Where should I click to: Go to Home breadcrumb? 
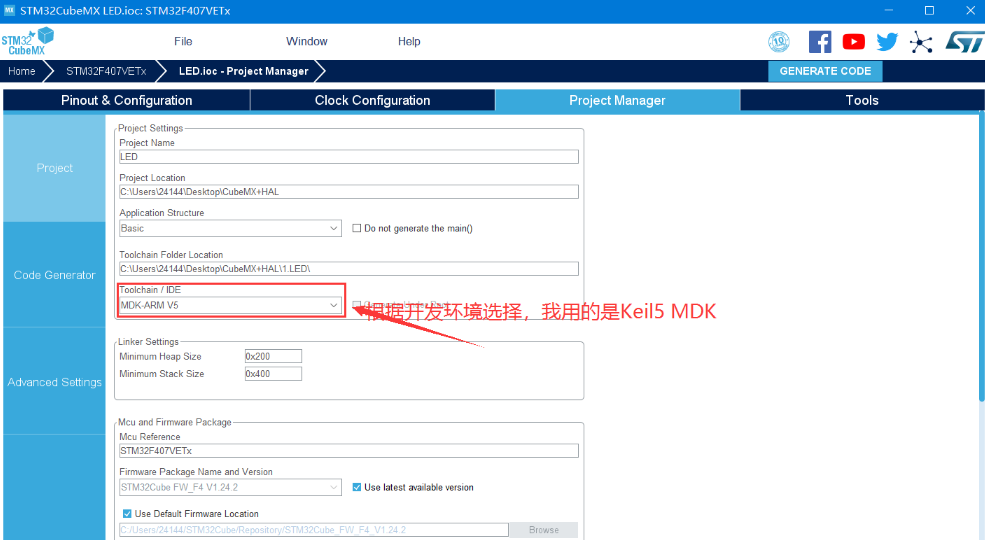coord(21,71)
